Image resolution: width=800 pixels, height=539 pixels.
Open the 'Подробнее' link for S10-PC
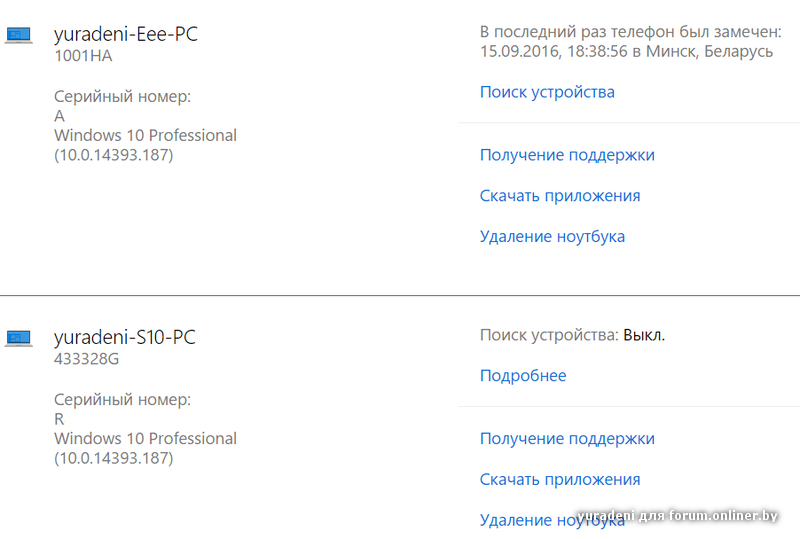523,376
